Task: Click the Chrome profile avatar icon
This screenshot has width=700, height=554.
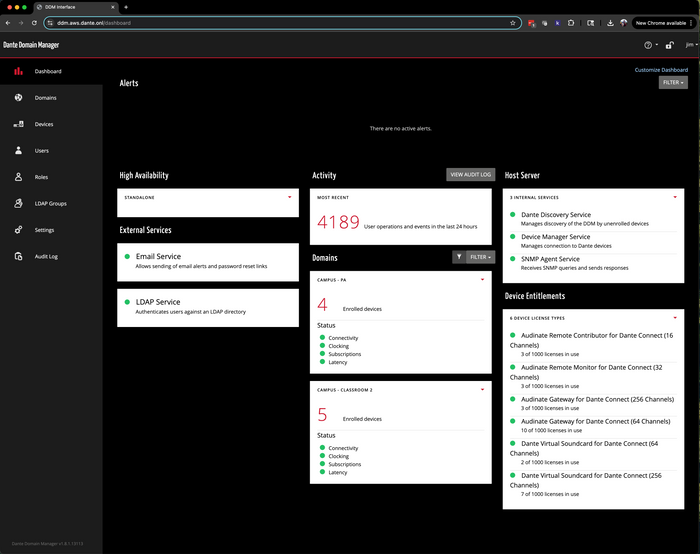Action: point(624,23)
